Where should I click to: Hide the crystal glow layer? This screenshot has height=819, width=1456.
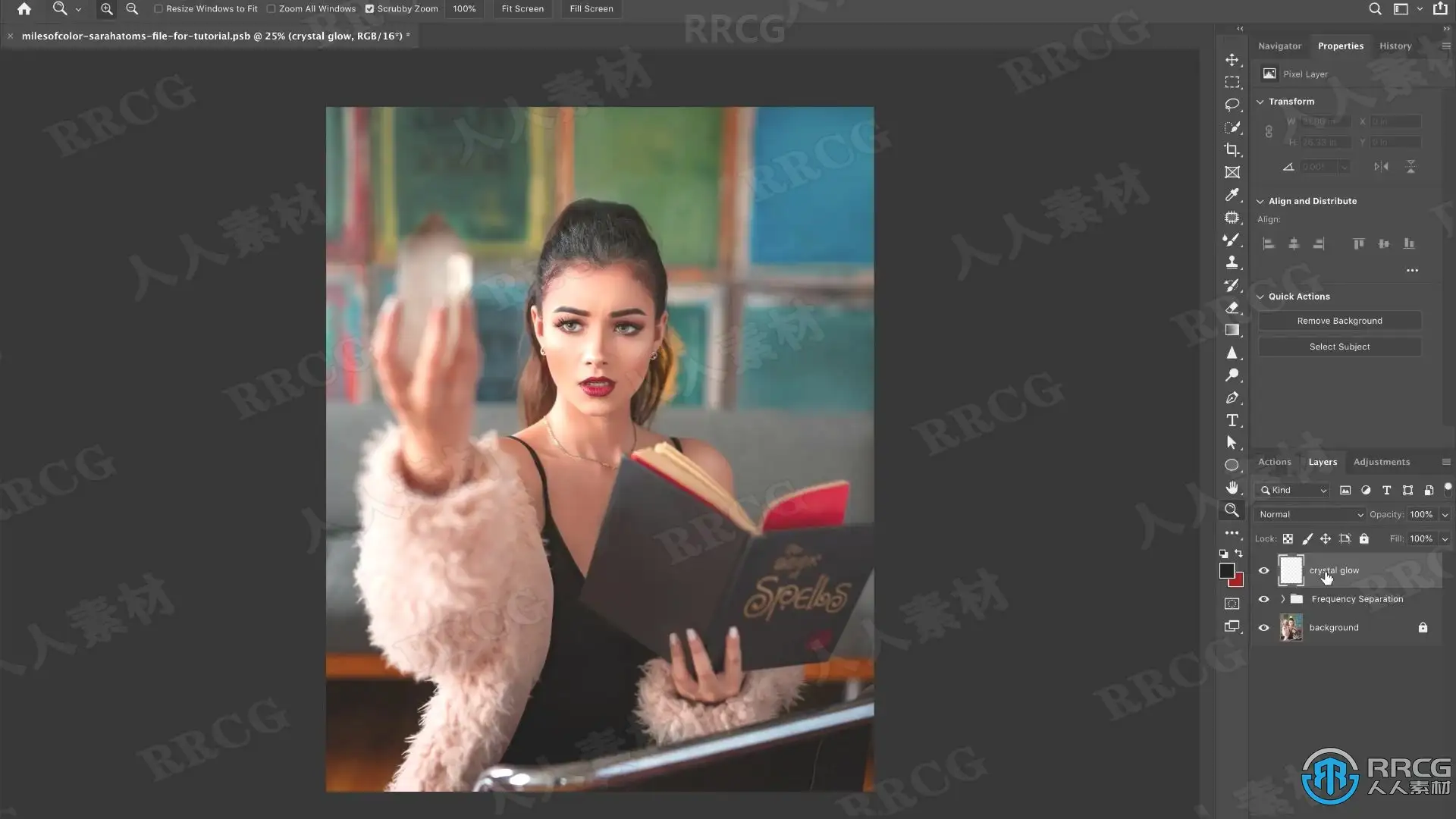1263,570
